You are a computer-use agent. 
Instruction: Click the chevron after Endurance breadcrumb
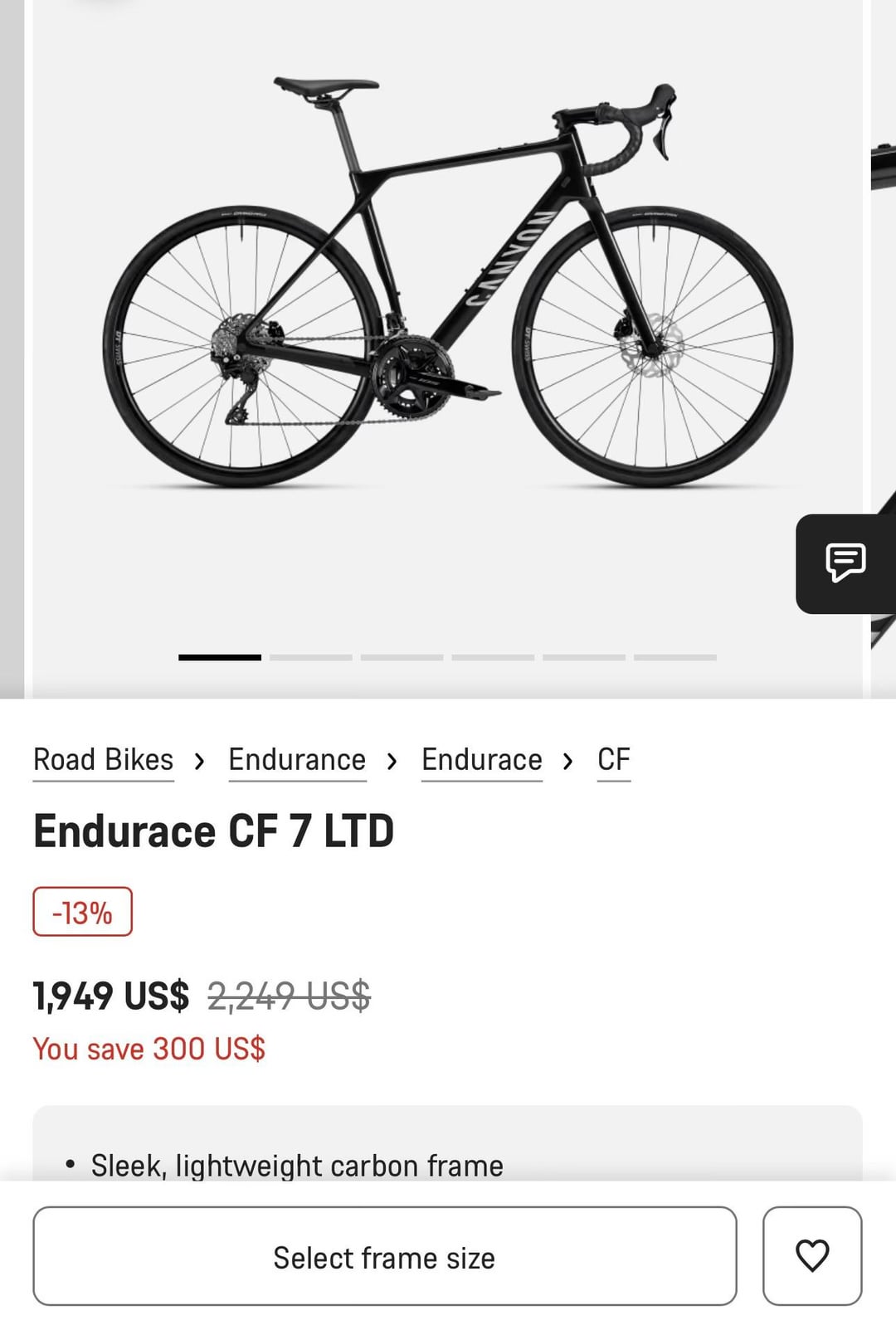(x=392, y=761)
